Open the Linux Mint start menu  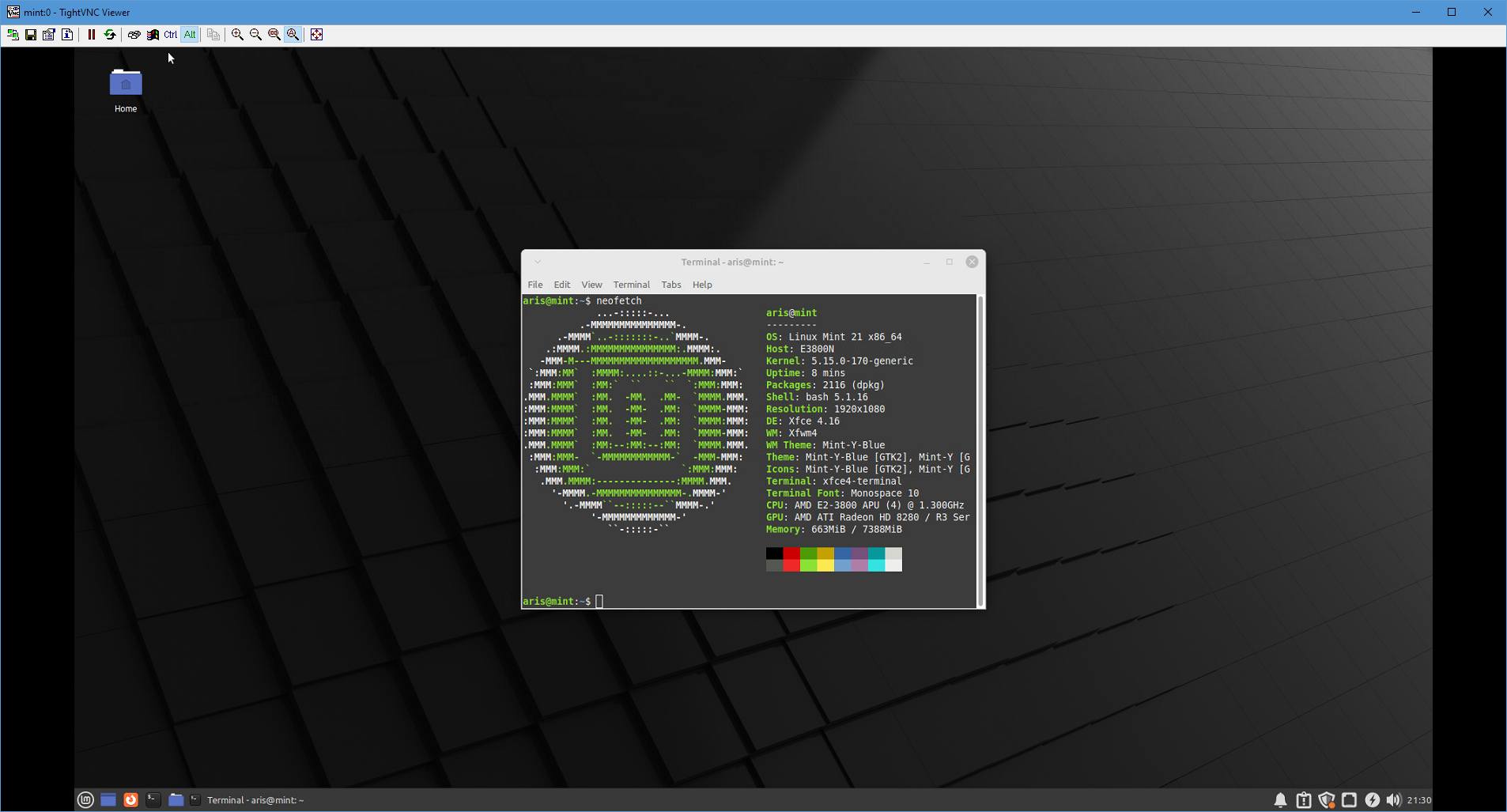[x=85, y=800]
